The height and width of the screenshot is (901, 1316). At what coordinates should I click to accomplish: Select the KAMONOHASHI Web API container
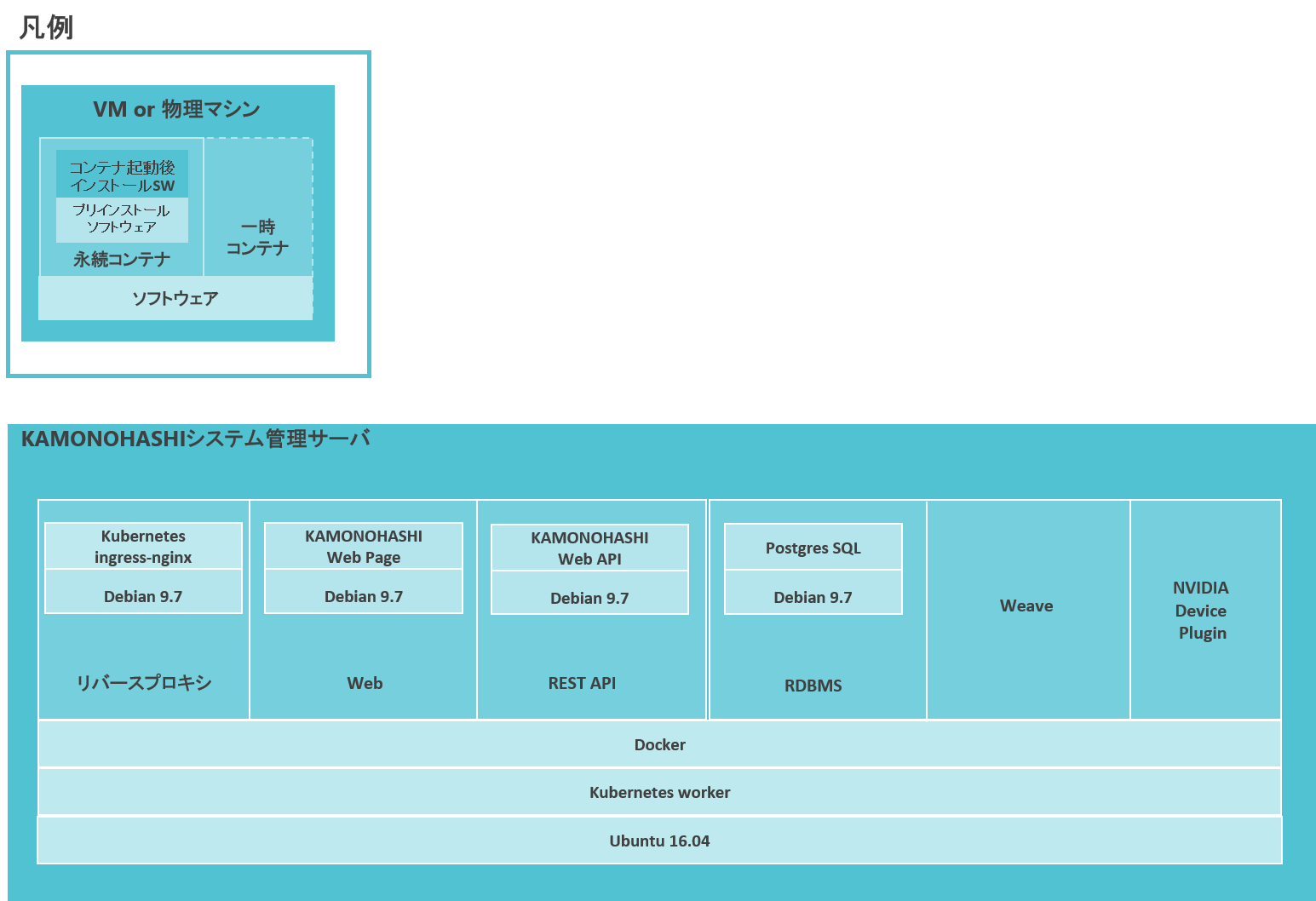[x=589, y=548]
